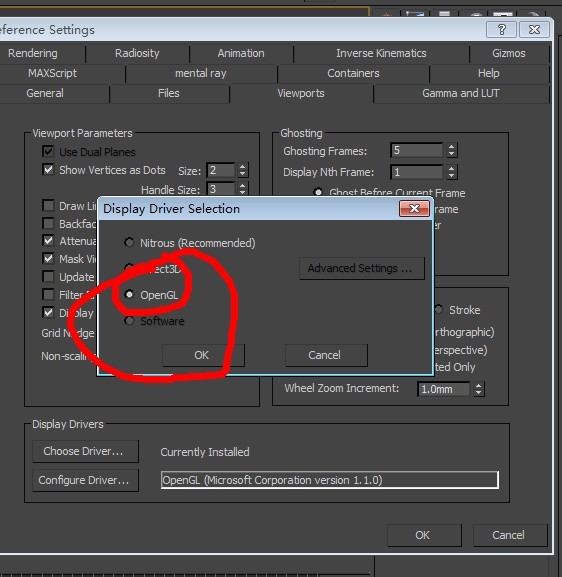Open the mental ray tab
The width and height of the screenshot is (562, 577).
pyautogui.click(x=201, y=73)
